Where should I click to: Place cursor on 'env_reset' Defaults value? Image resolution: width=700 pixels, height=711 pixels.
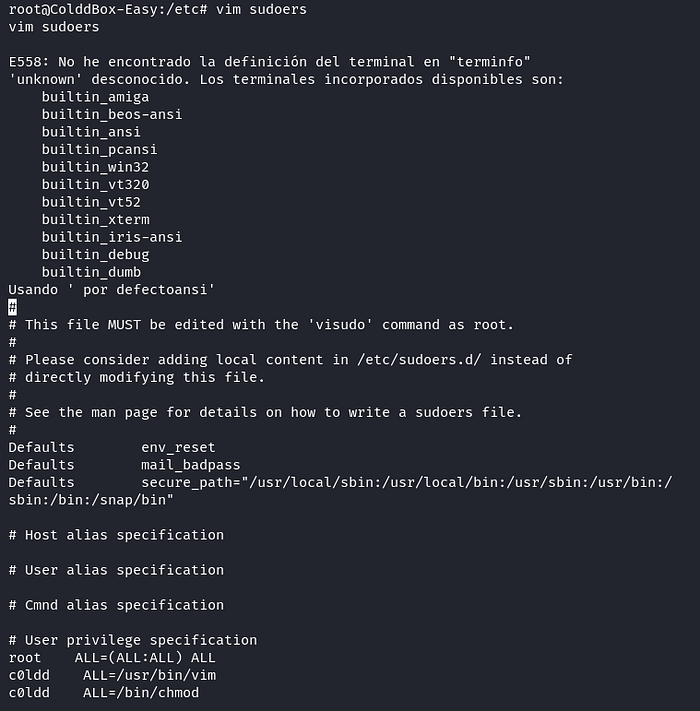(x=178, y=447)
